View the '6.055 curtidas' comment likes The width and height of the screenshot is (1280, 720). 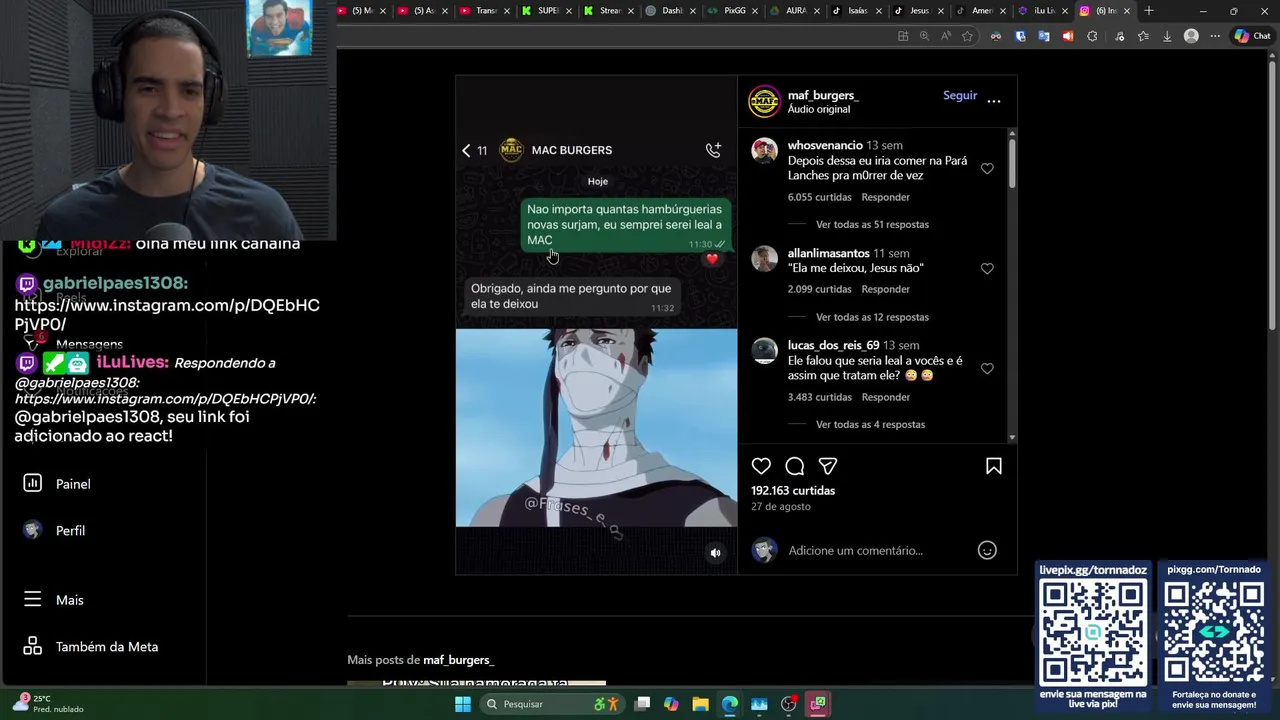[819, 197]
